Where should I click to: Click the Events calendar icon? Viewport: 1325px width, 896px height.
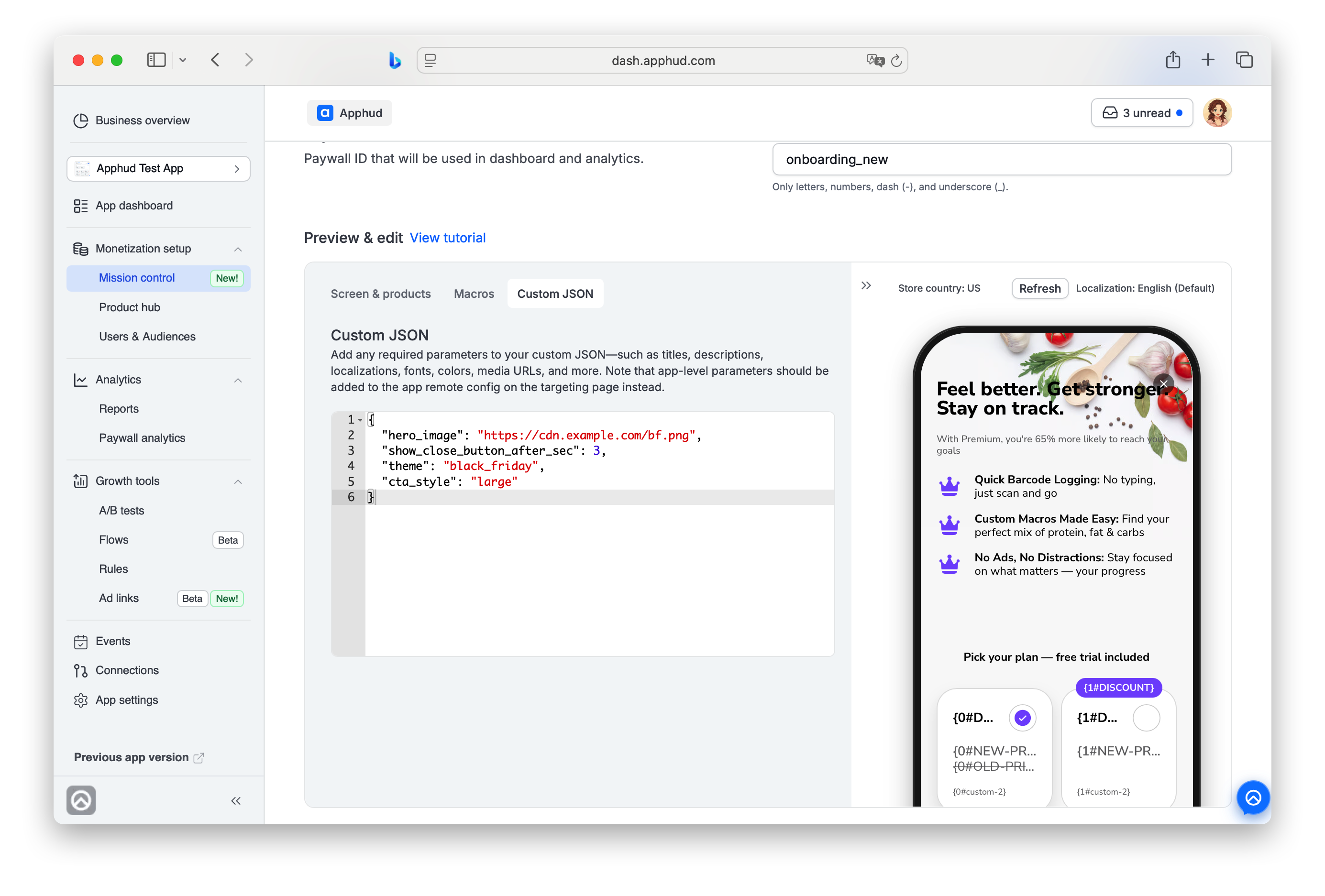click(80, 641)
